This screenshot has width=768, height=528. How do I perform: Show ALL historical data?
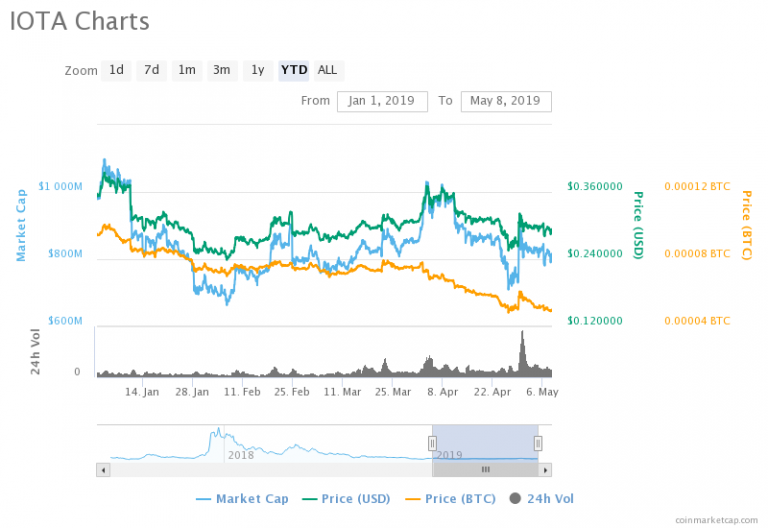(327, 70)
